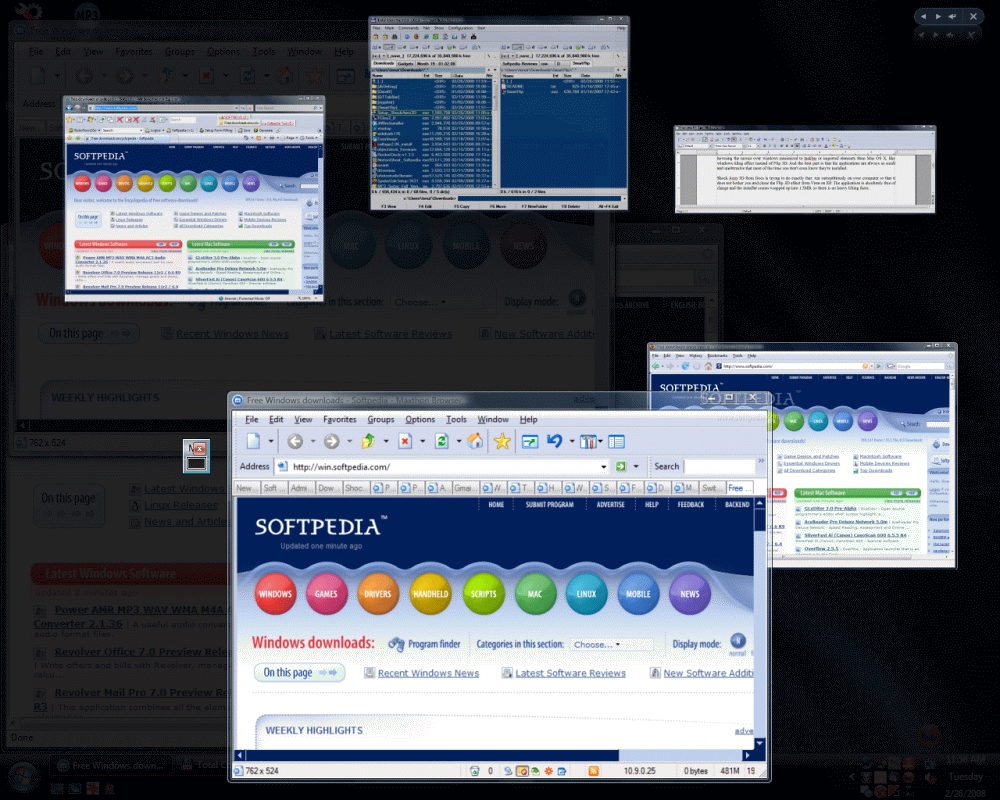This screenshot has height=800, width=1000.
Task: Select the Total Commander window thumbnail
Action: tap(499, 114)
